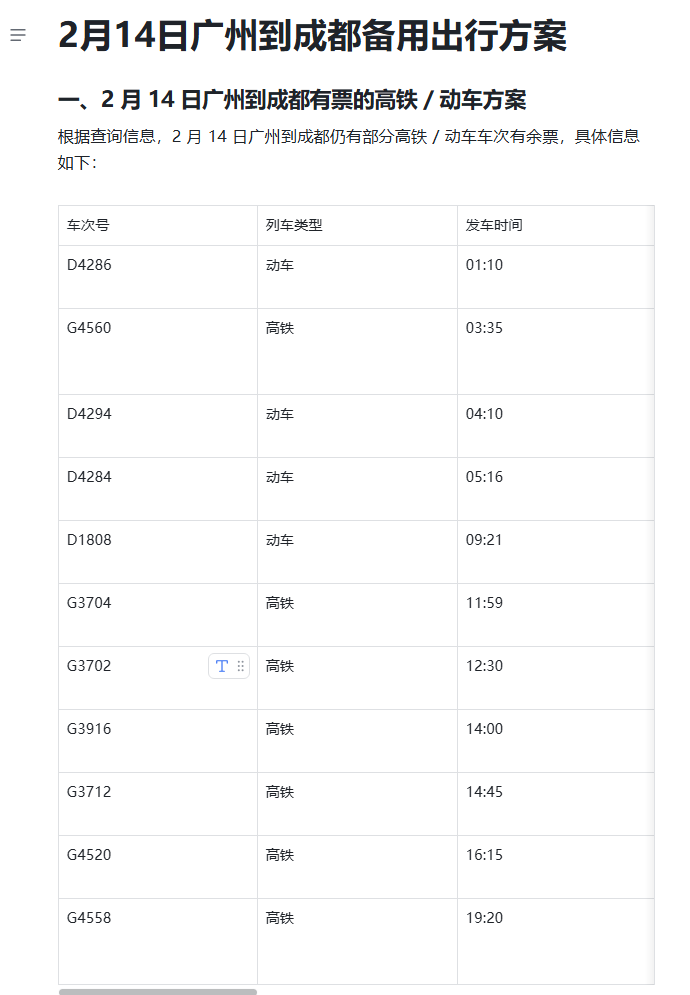Click the 19:20 departure time cell
Image resolution: width=690 pixels, height=995 pixels.
485,918
